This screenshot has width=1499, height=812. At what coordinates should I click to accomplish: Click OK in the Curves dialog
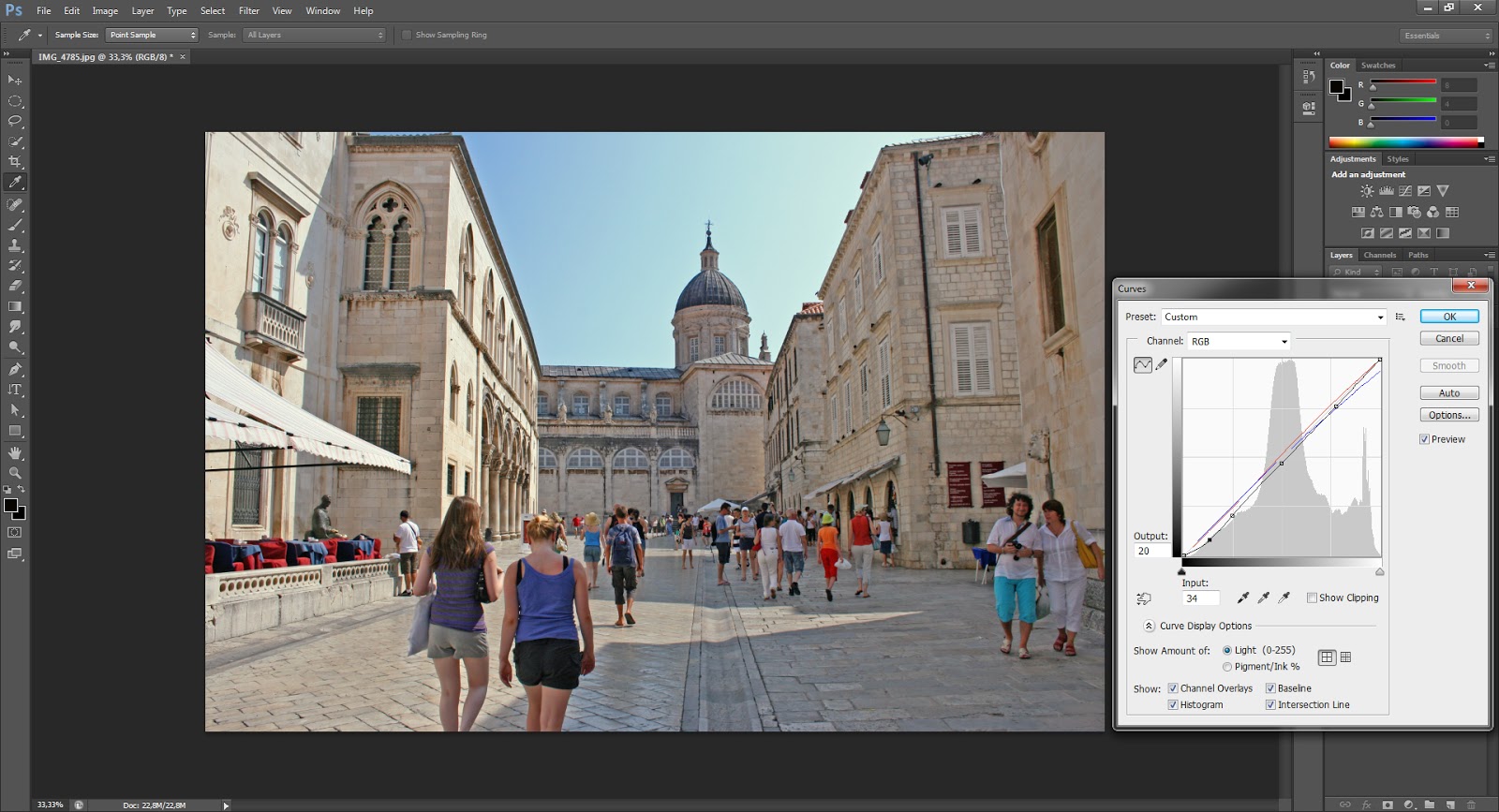click(x=1449, y=317)
